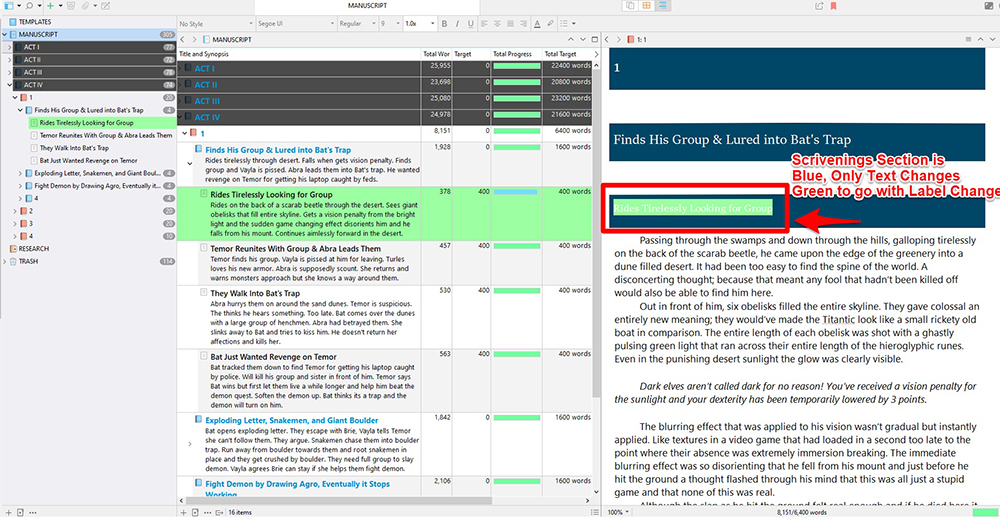1000x523 pixels.
Task: Click outliner header previous document arrow
Action: point(571,40)
